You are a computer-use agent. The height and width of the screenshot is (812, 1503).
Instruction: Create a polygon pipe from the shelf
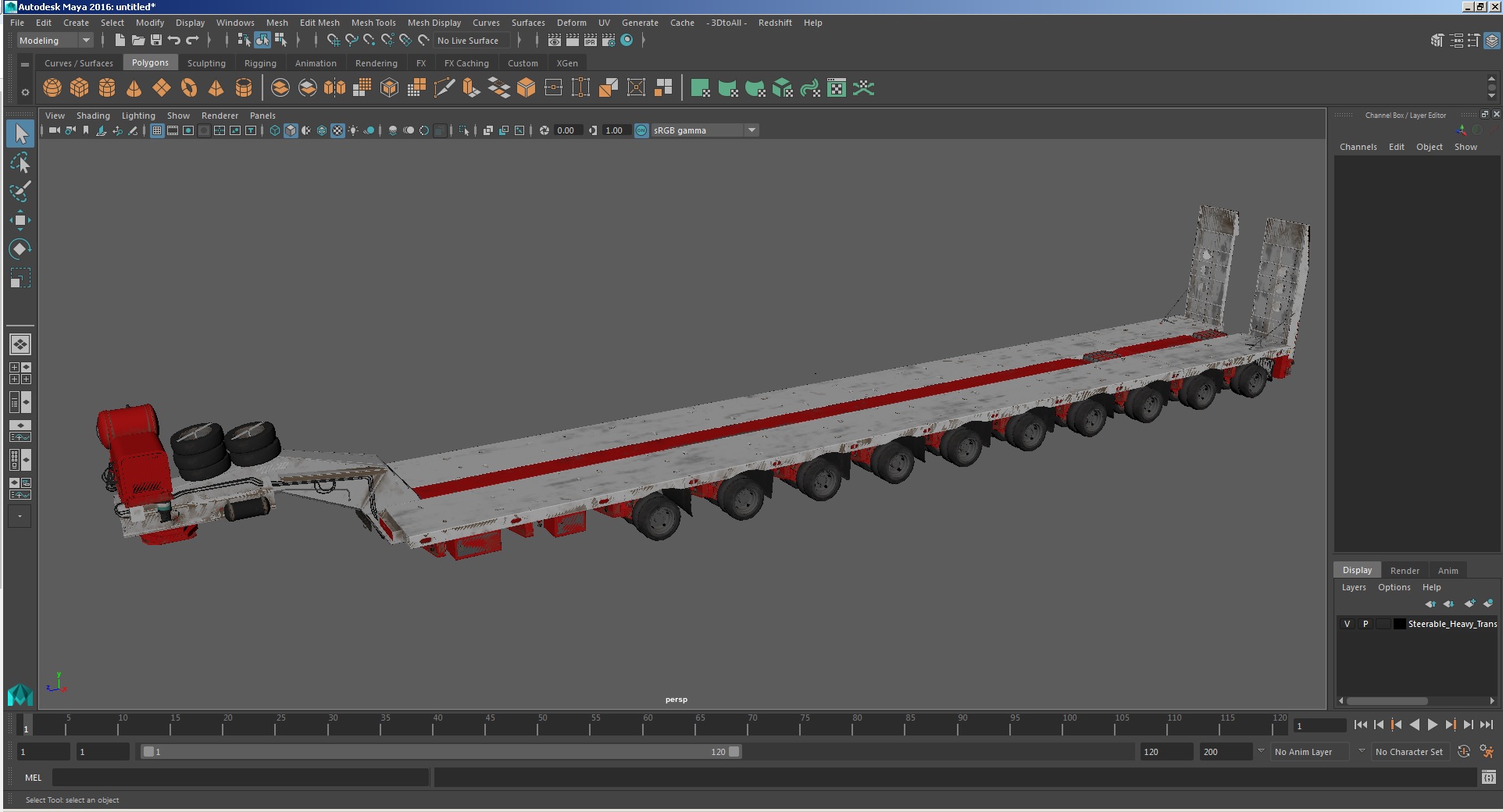244,88
